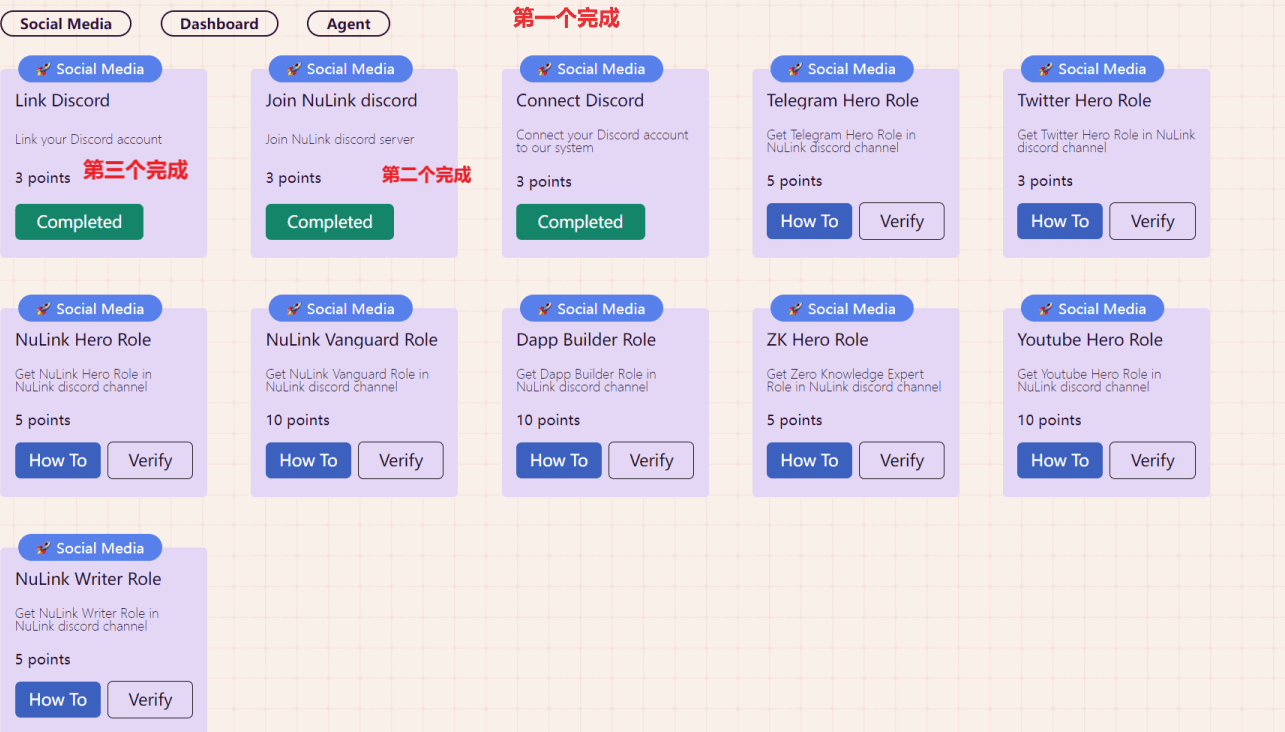
Task: Click Completed button under Link Discord
Action: 79,222
